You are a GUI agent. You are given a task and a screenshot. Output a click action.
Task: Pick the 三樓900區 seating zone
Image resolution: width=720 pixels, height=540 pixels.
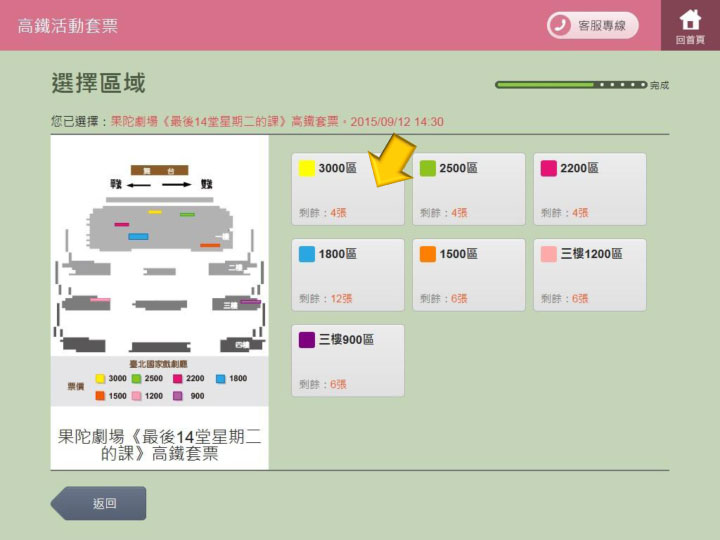[x=348, y=360]
